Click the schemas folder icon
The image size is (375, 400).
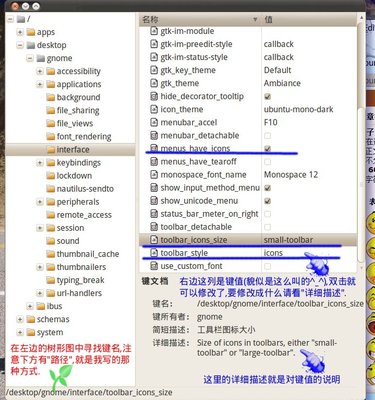(31, 319)
